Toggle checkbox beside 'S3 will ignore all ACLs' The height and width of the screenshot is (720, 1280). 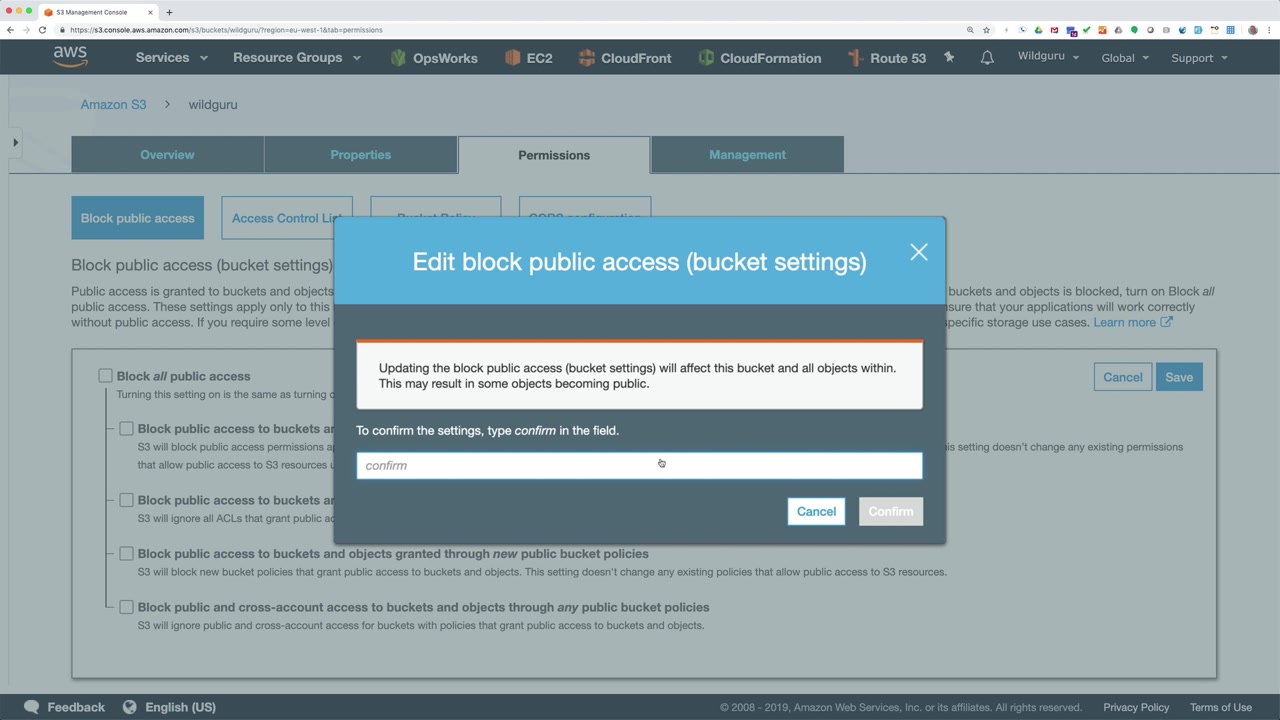pos(126,500)
